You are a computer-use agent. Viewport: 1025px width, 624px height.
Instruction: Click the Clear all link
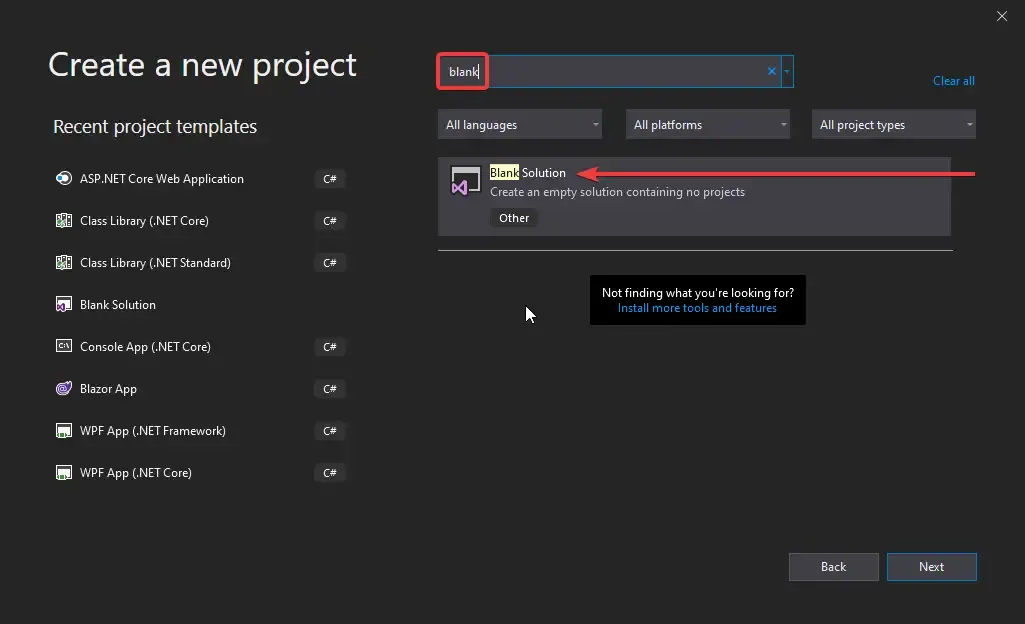pyautogui.click(x=953, y=80)
